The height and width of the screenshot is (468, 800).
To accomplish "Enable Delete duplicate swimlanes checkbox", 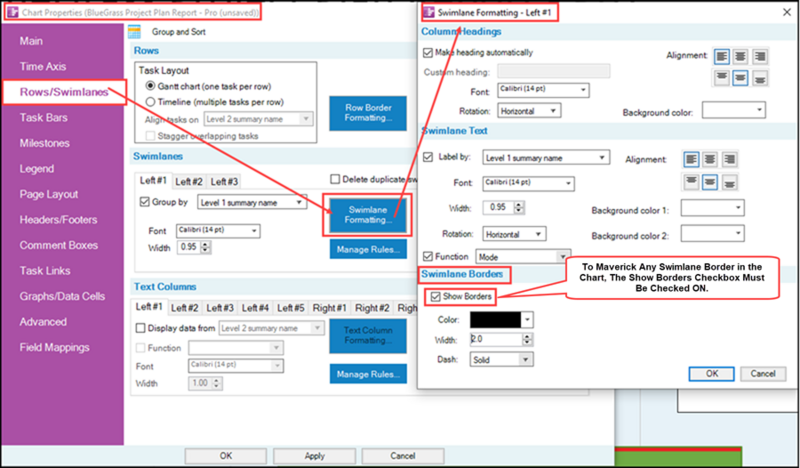I will (335, 179).
